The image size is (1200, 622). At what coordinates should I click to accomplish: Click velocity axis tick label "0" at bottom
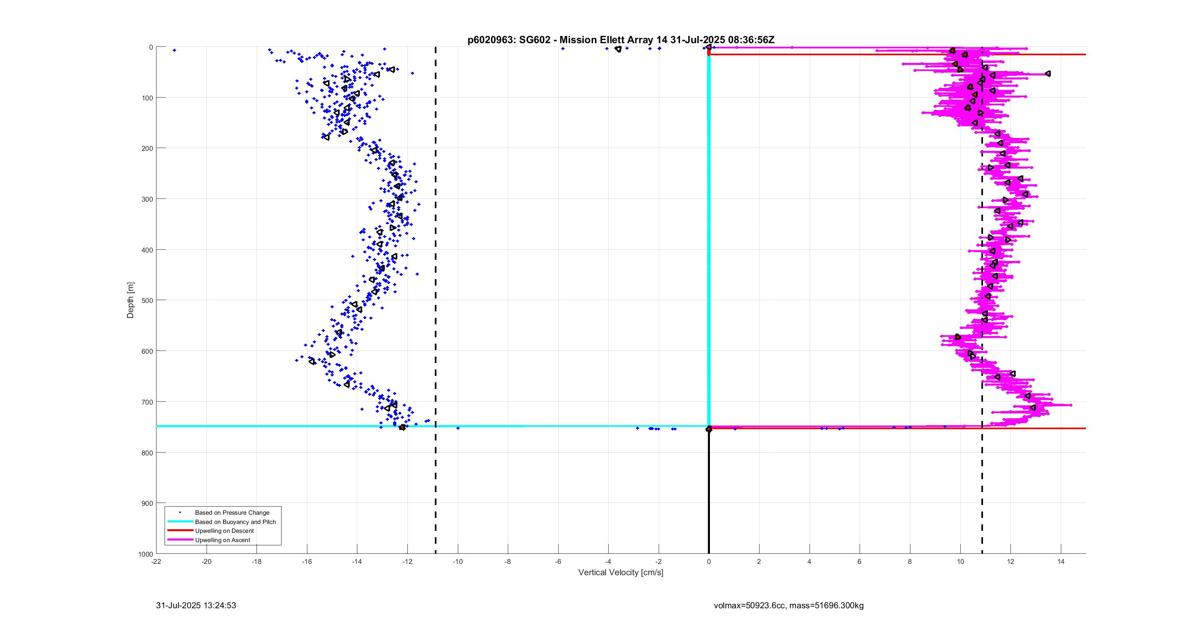coord(709,561)
